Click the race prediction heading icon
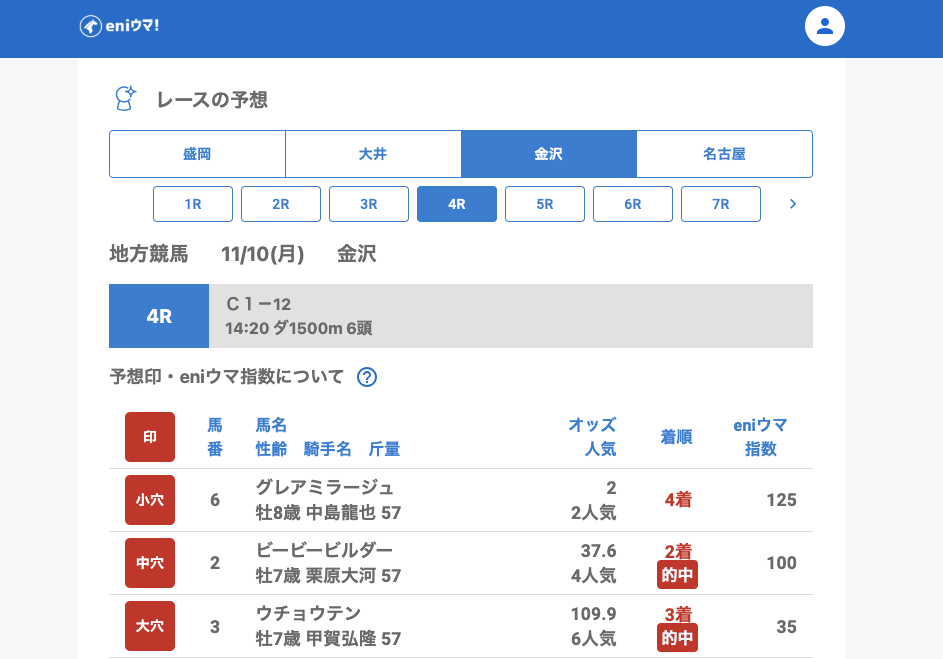The width and height of the screenshot is (943, 659). (x=125, y=99)
